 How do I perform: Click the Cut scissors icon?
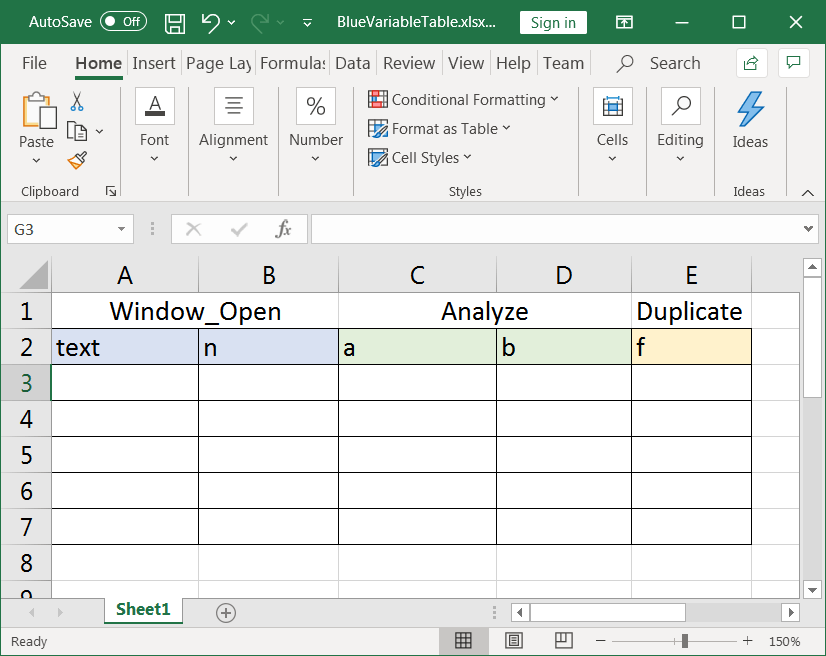[77, 102]
